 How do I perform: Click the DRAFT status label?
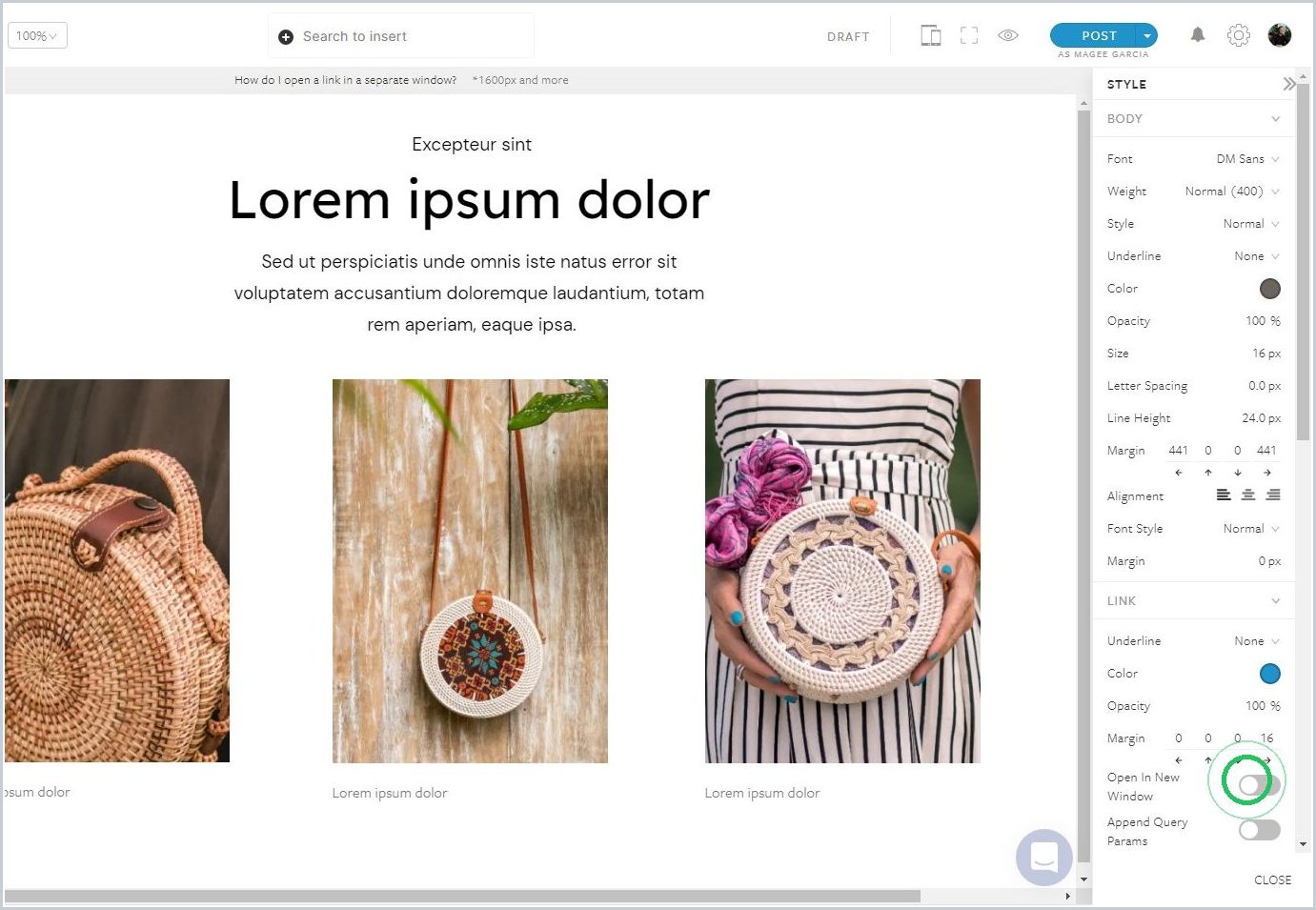(848, 37)
